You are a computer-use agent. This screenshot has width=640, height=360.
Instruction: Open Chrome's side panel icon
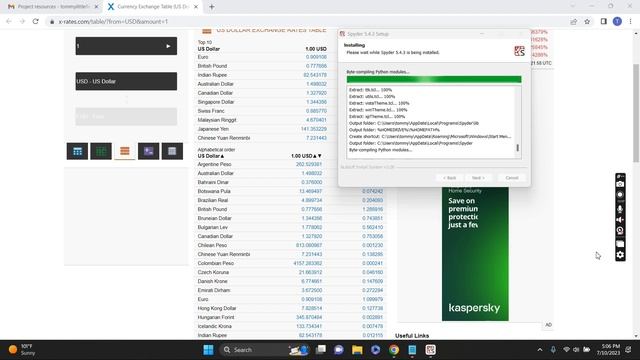point(604,22)
